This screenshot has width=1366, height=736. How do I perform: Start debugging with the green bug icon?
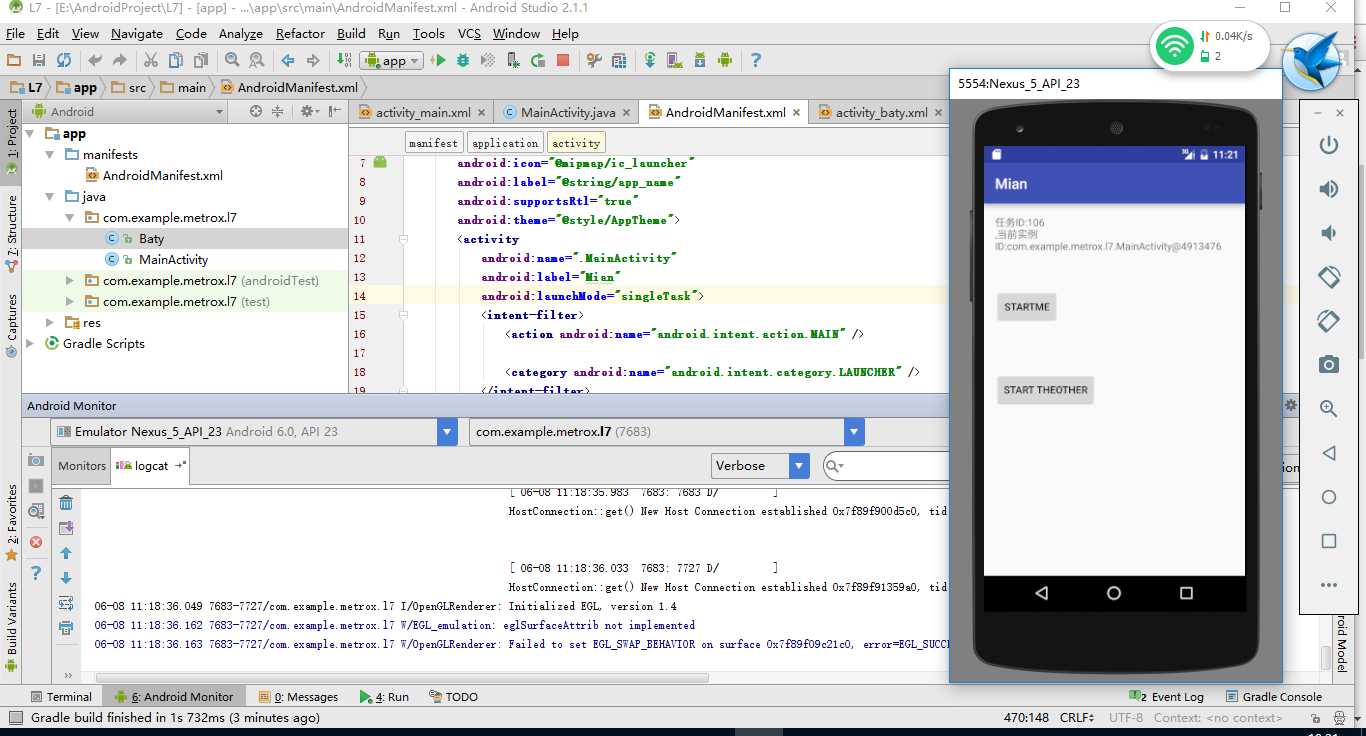[463, 61]
